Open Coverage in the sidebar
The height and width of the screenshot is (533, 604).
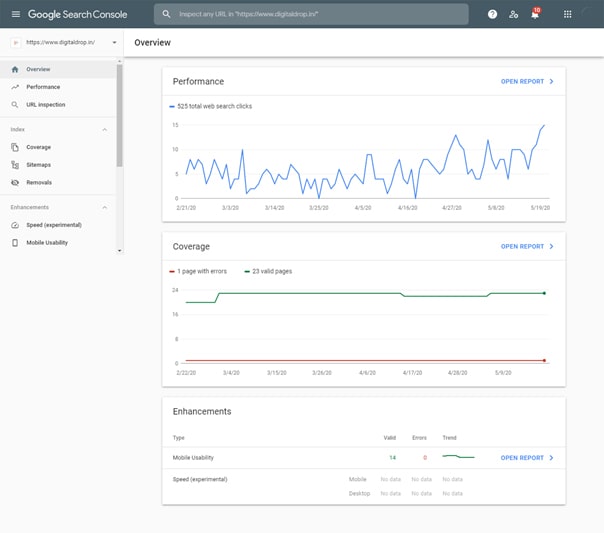[58, 147]
